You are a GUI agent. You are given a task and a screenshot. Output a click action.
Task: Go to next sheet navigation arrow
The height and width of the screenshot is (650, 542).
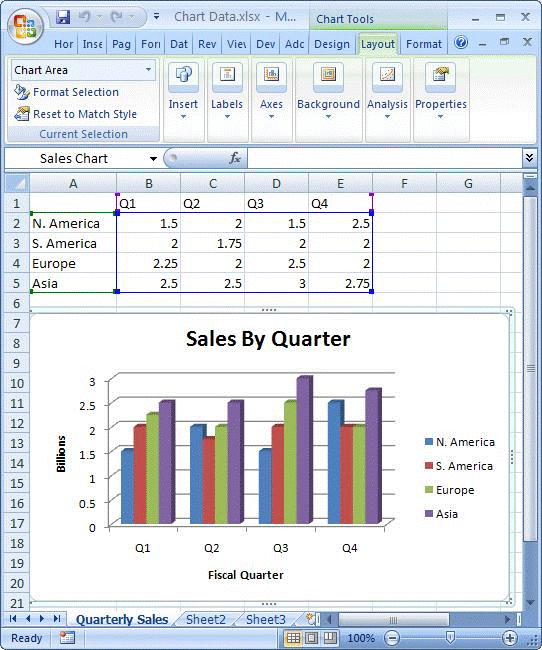point(41,619)
